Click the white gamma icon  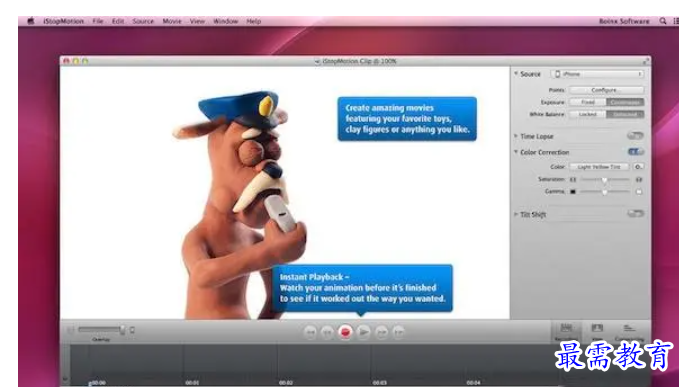(x=639, y=191)
